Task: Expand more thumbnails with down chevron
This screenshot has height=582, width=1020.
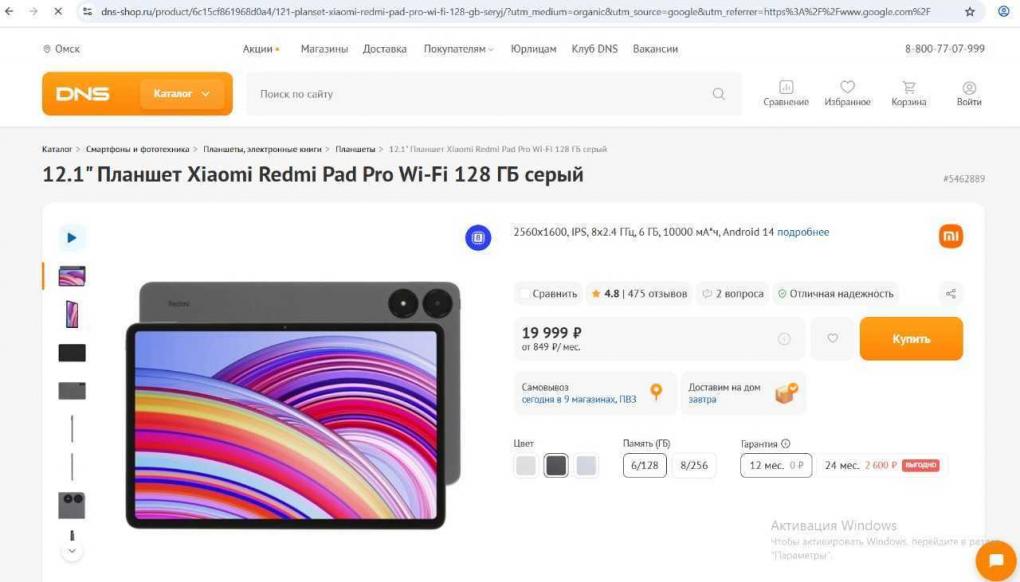Action: coord(72,551)
